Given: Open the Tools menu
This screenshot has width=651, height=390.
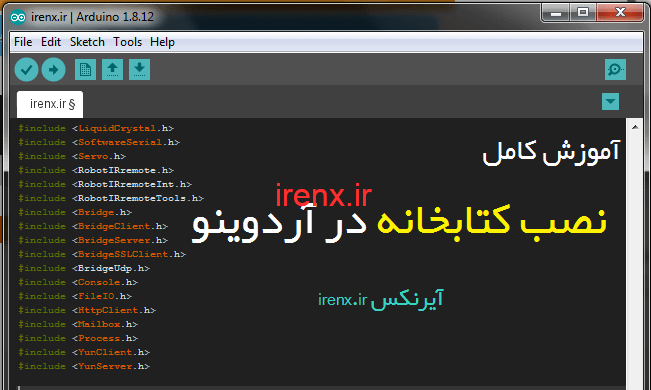Looking at the screenshot, I should coord(127,42).
